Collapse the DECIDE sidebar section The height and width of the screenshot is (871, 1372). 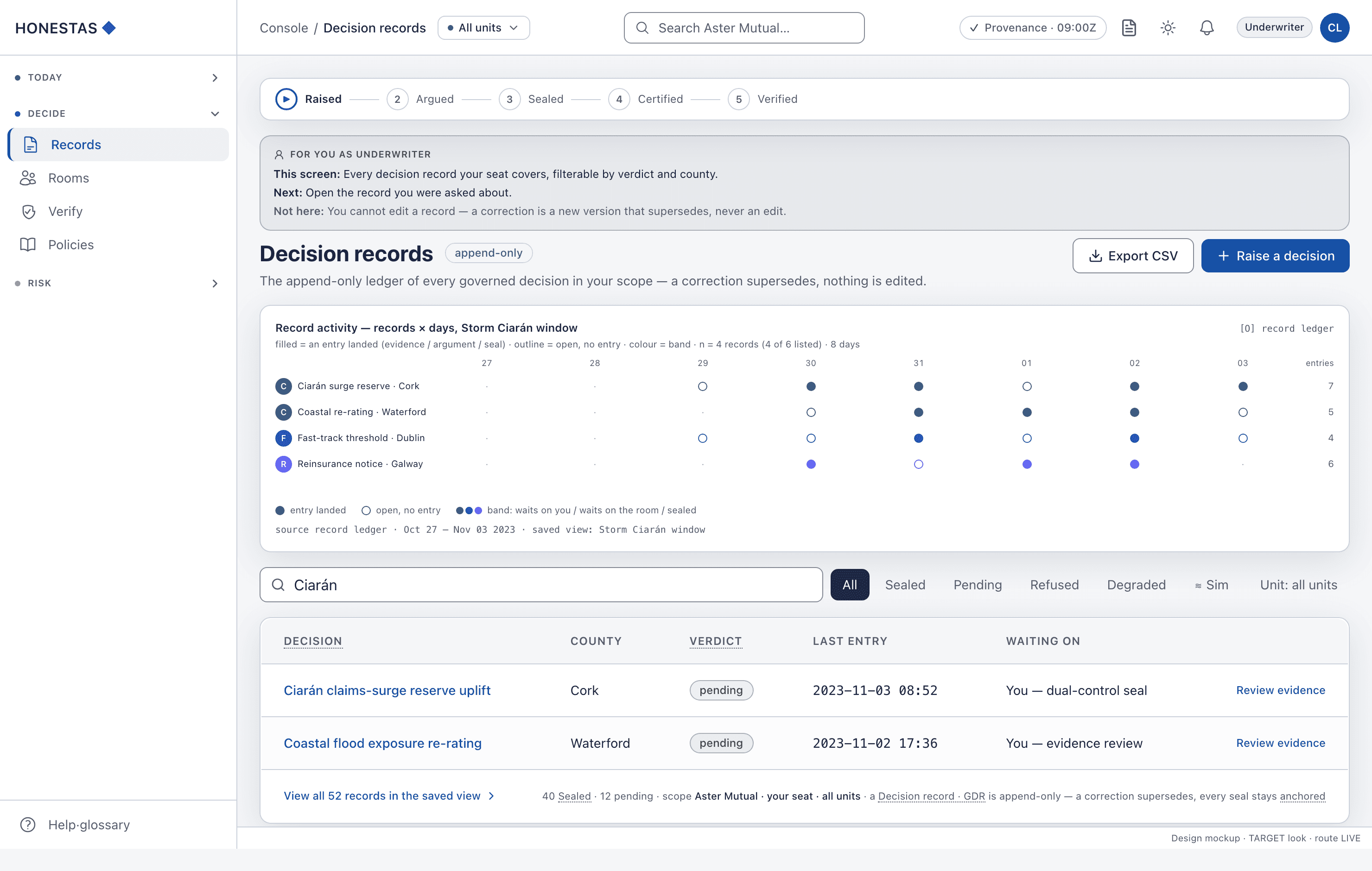pyautogui.click(x=118, y=114)
